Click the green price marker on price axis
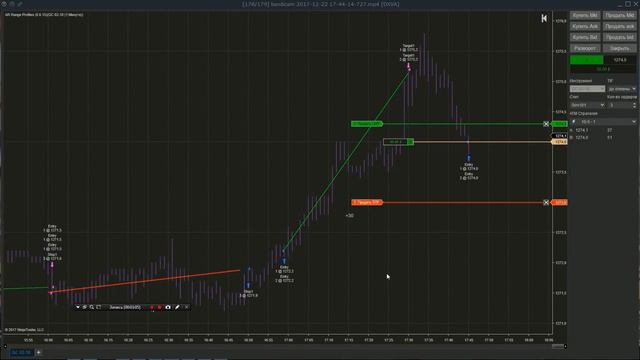The width and height of the screenshot is (640, 360). (559, 124)
